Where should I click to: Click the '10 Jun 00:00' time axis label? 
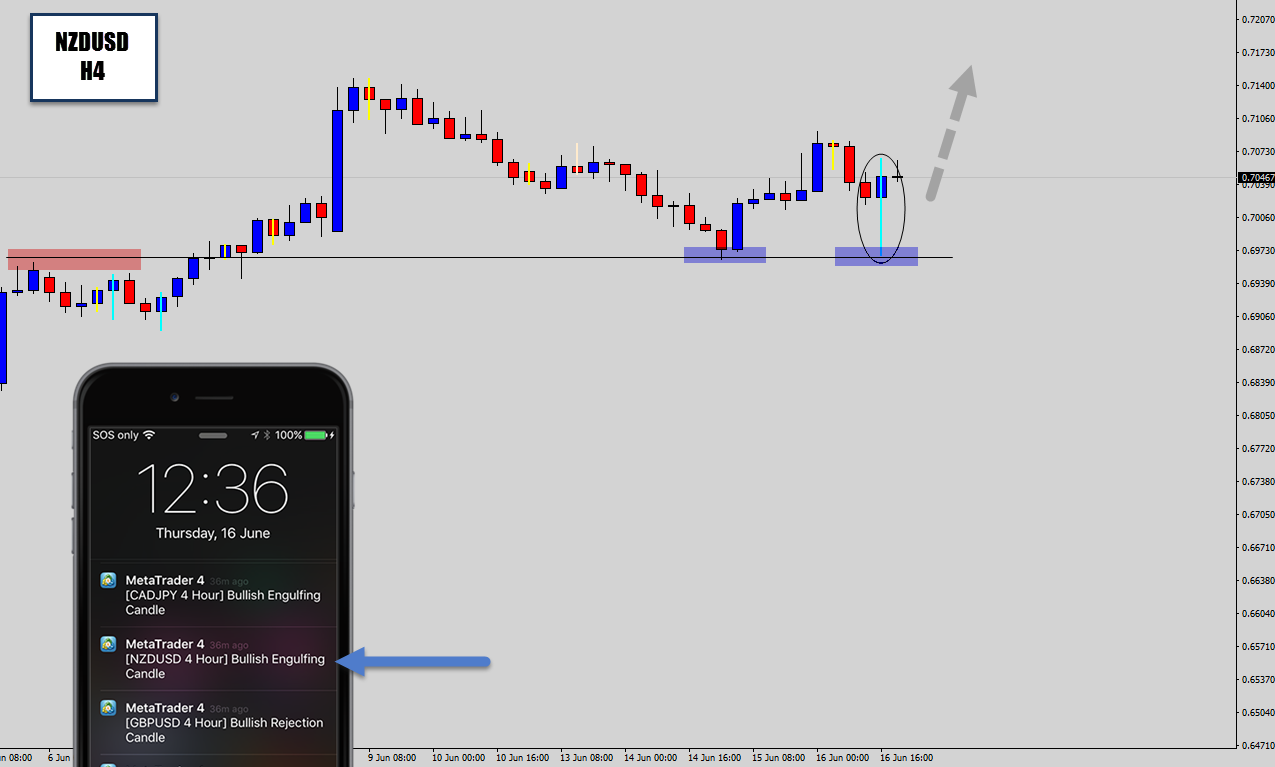(458, 757)
